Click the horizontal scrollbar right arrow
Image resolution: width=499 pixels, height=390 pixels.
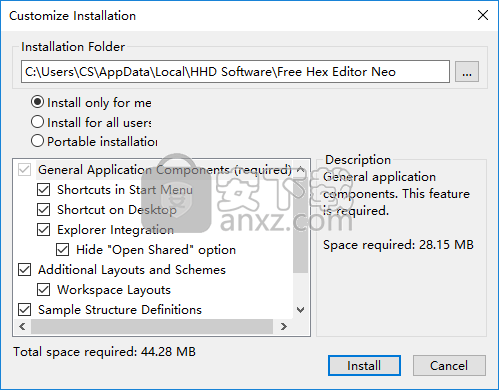tap(284, 326)
